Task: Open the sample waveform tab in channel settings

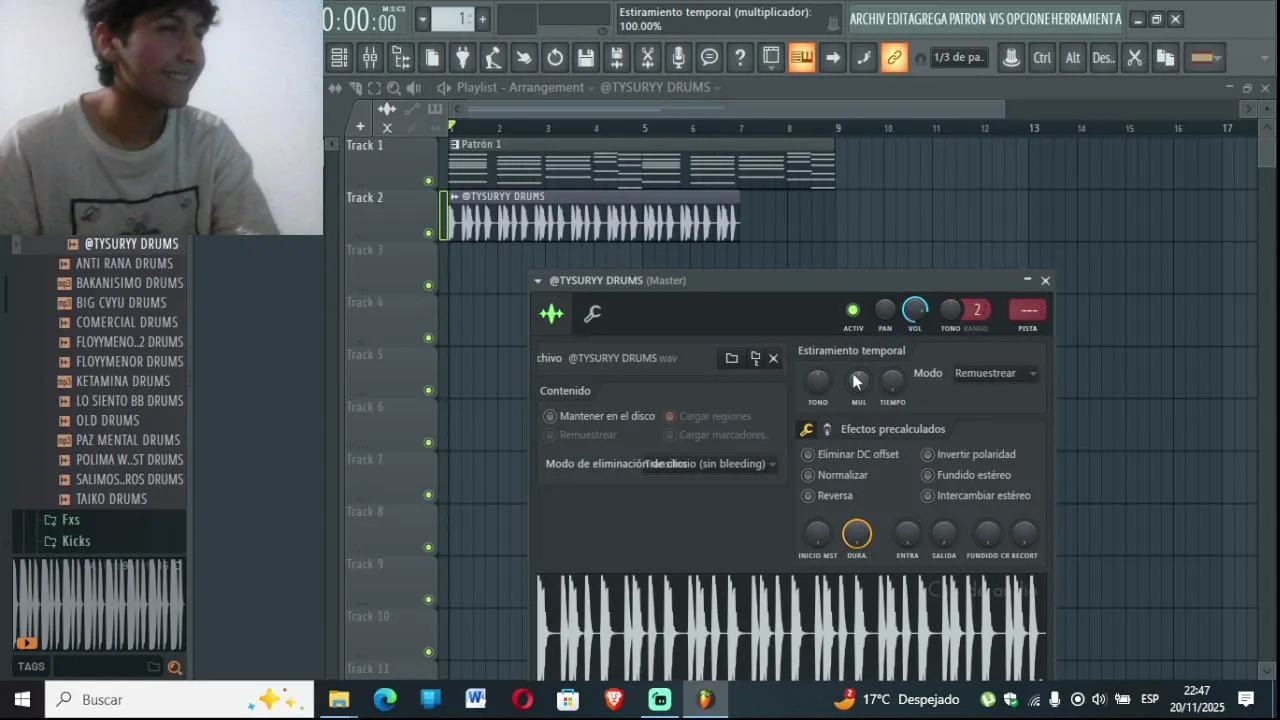Action: [x=552, y=314]
